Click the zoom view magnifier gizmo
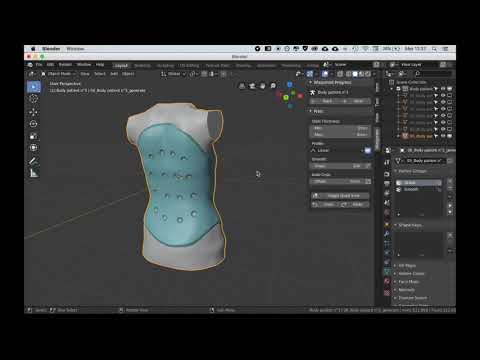This screenshot has height=360, width=480. pyautogui.click(x=273, y=86)
